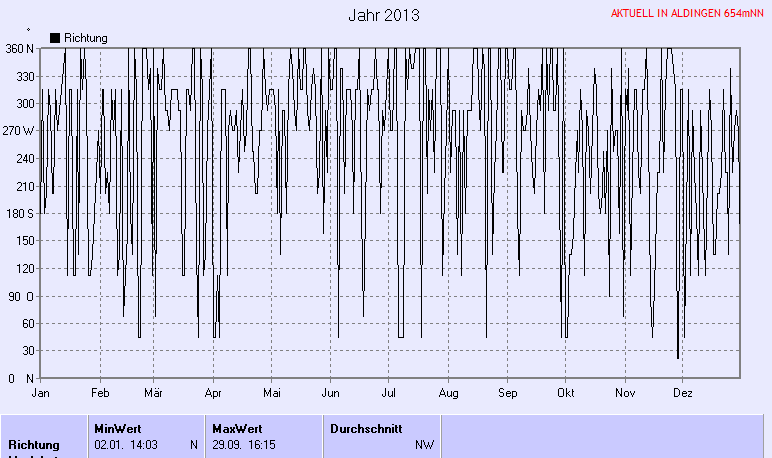The height and width of the screenshot is (458, 772).
Task: Click the Jun month axis label
Action: click(330, 394)
